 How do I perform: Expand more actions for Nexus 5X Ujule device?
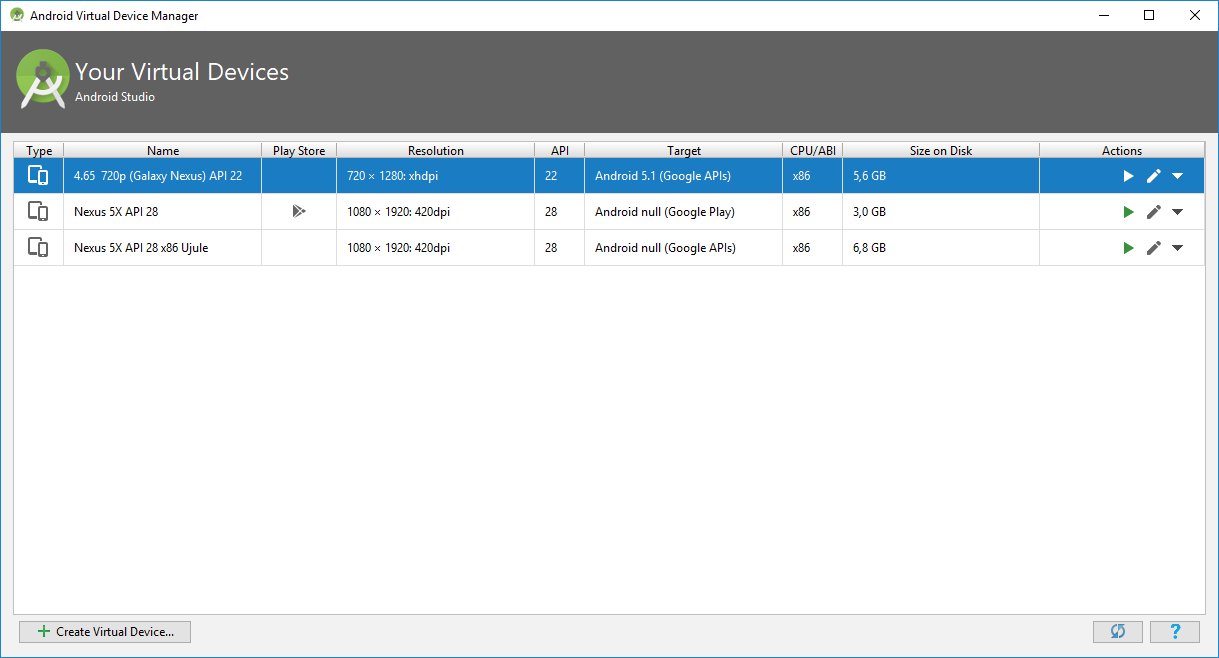(x=1177, y=248)
